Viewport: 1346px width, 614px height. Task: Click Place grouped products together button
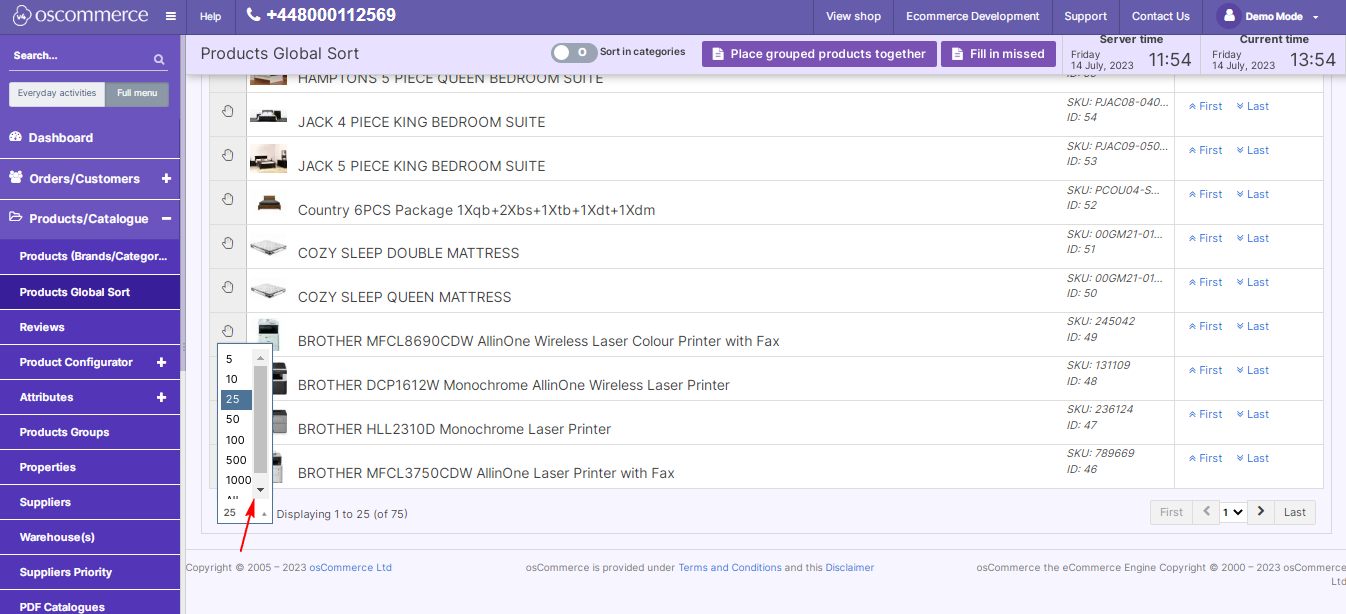pyautogui.click(x=819, y=54)
